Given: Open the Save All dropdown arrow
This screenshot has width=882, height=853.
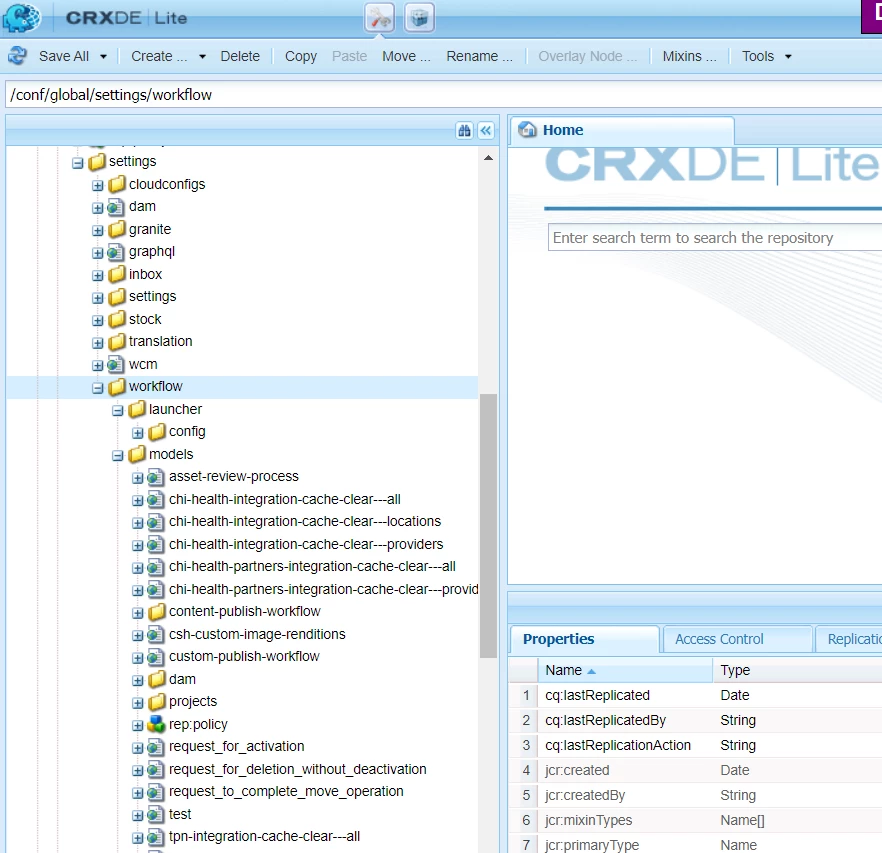Looking at the screenshot, I should point(104,56).
